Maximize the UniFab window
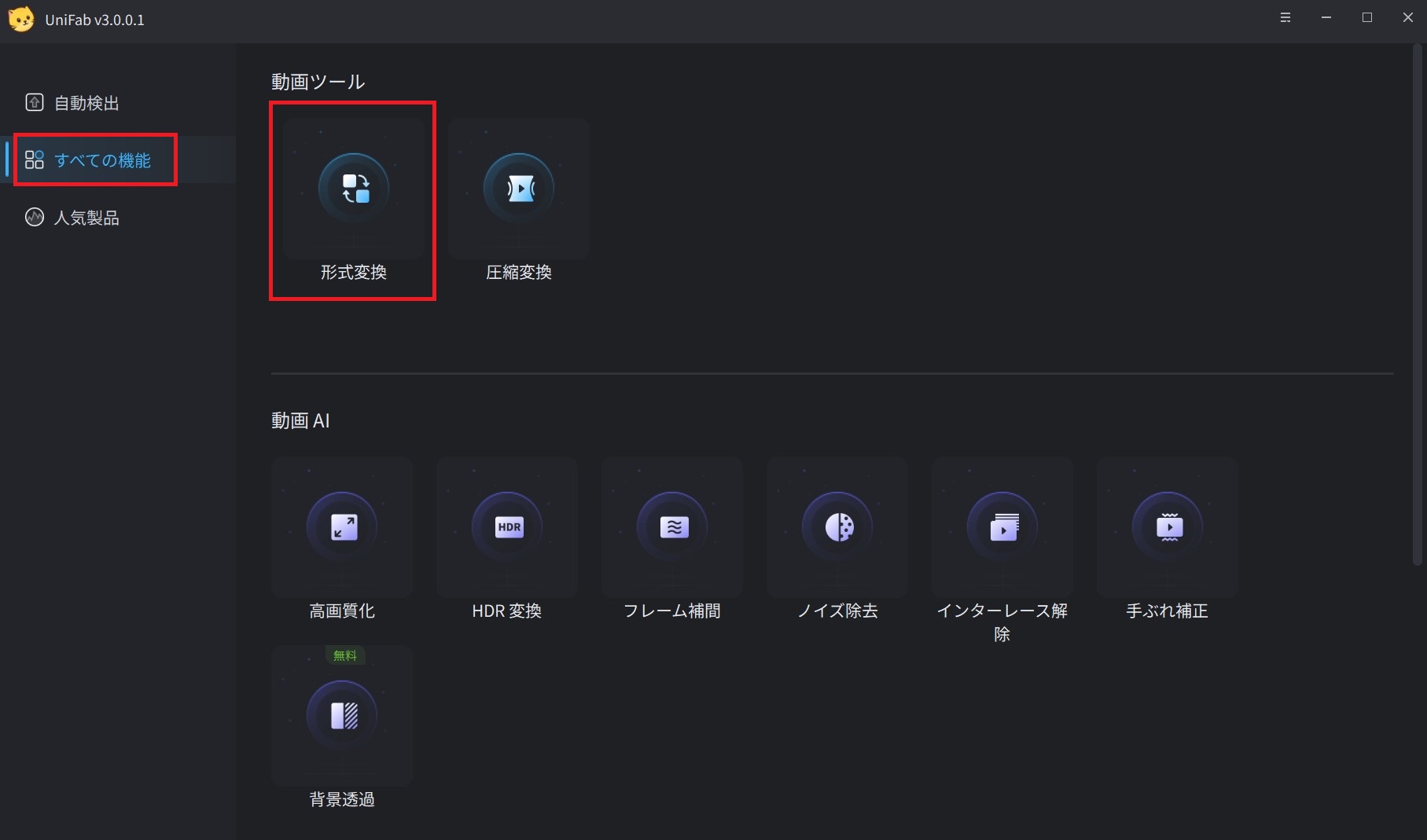The width and height of the screenshot is (1427, 840). [1367, 17]
